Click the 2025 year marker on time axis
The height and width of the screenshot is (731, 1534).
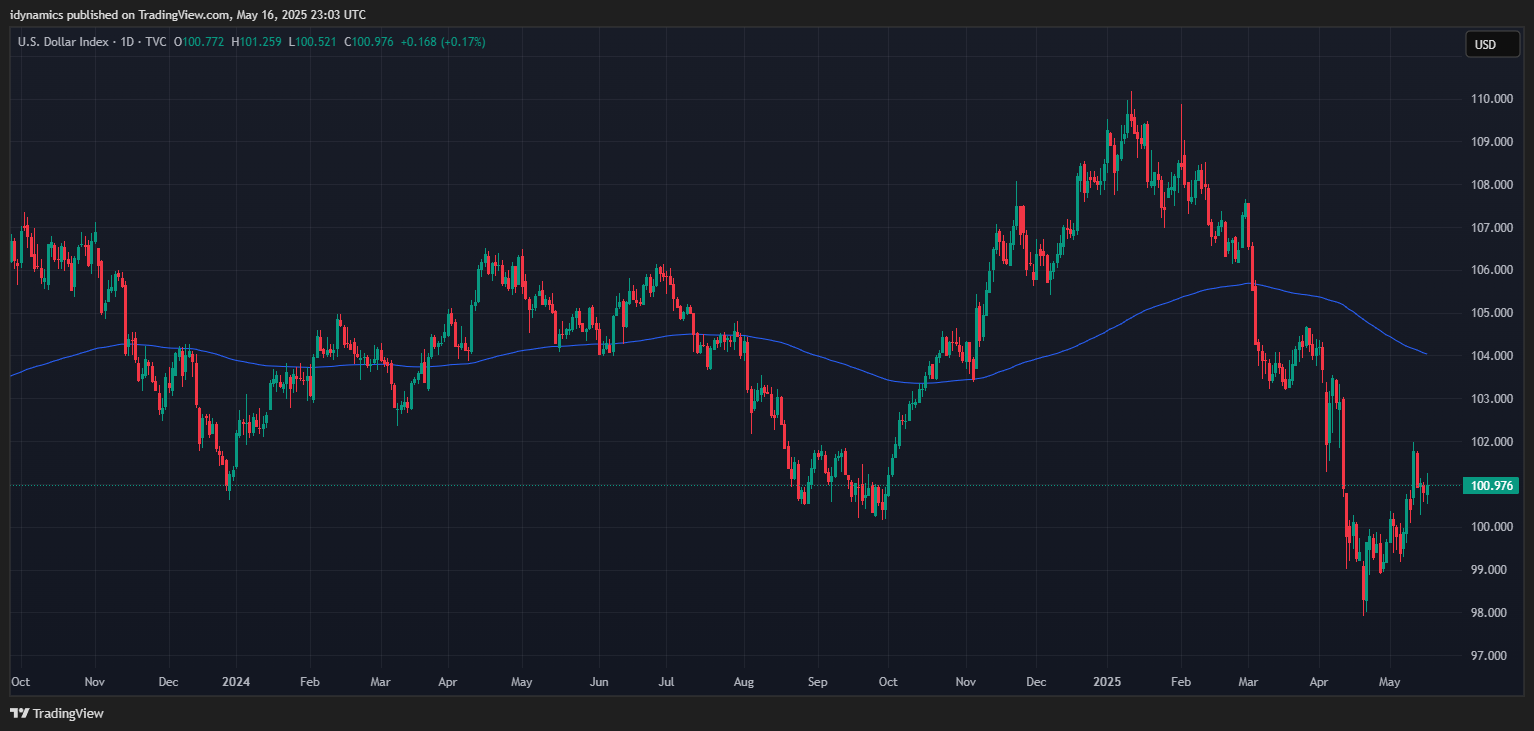(x=1108, y=682)
